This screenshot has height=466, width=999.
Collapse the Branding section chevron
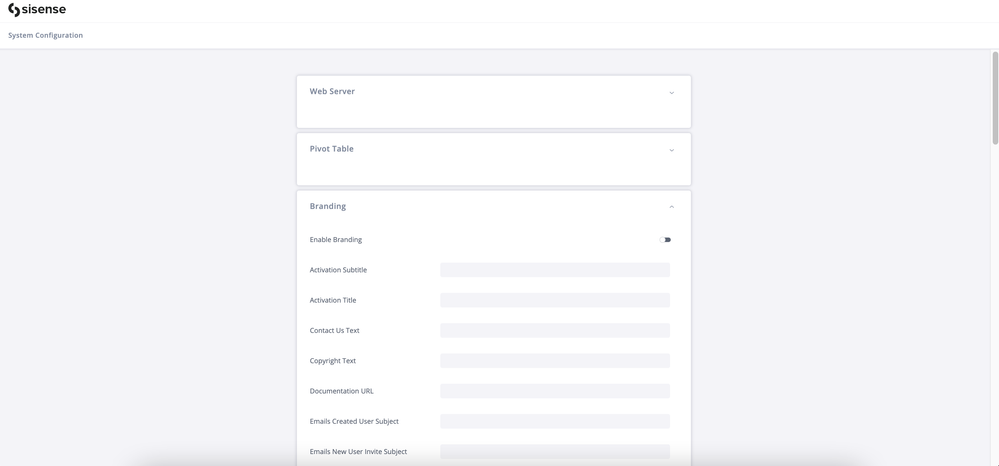coord(671,207)
